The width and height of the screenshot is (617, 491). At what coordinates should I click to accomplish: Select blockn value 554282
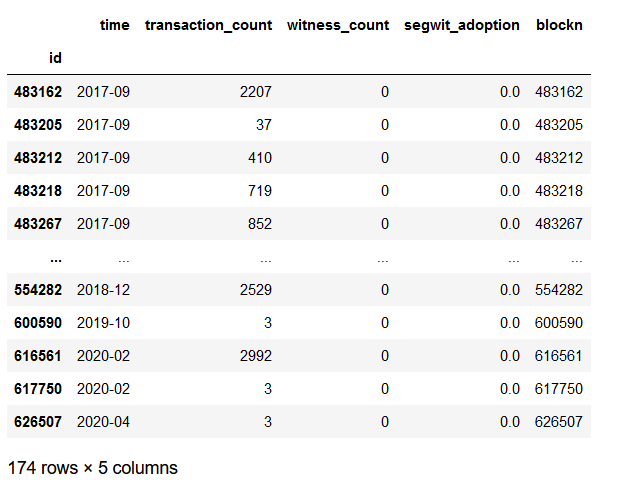tap(558, 290)
